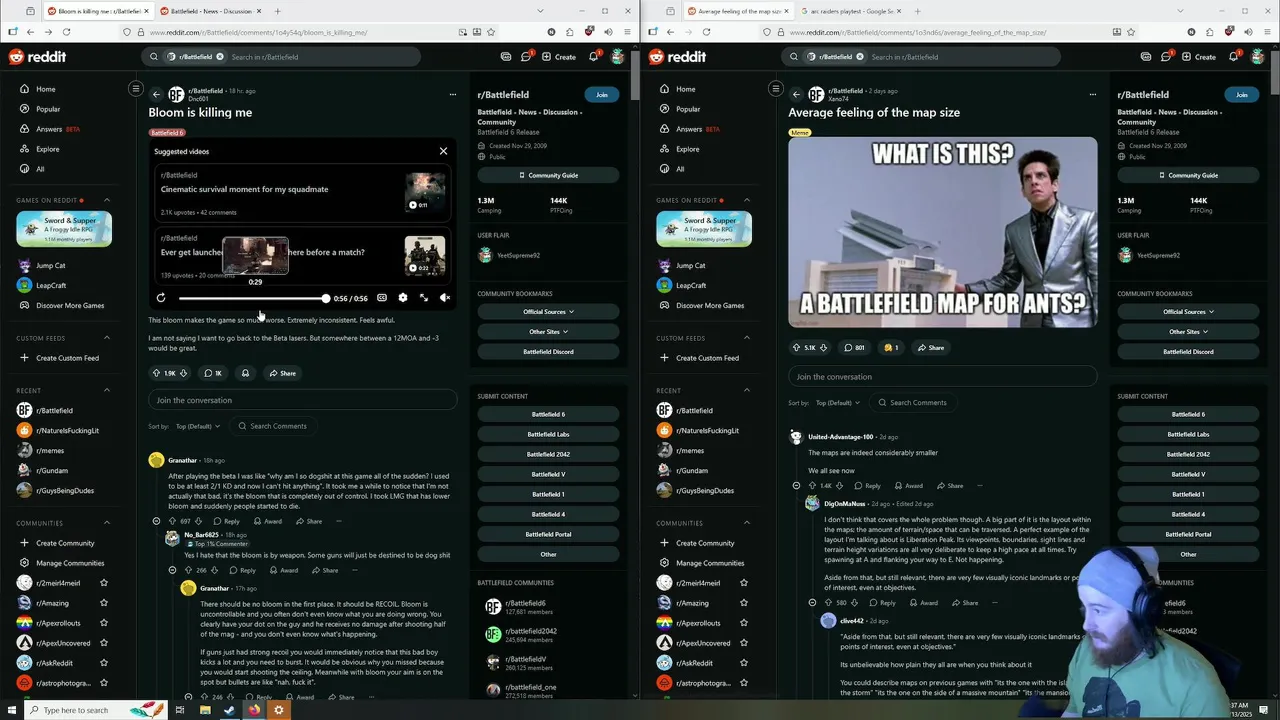Click Community Guide button, right window
Viewport: 1280px width, 720px height.
(x=1188, y=175)
